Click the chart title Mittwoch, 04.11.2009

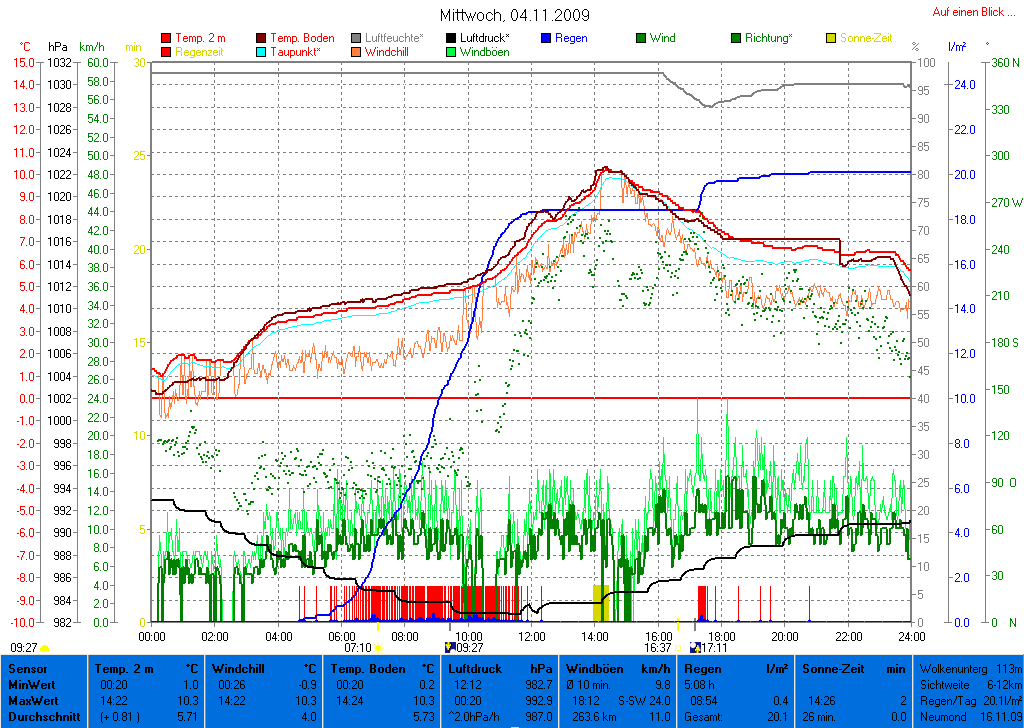coord(514,15)
